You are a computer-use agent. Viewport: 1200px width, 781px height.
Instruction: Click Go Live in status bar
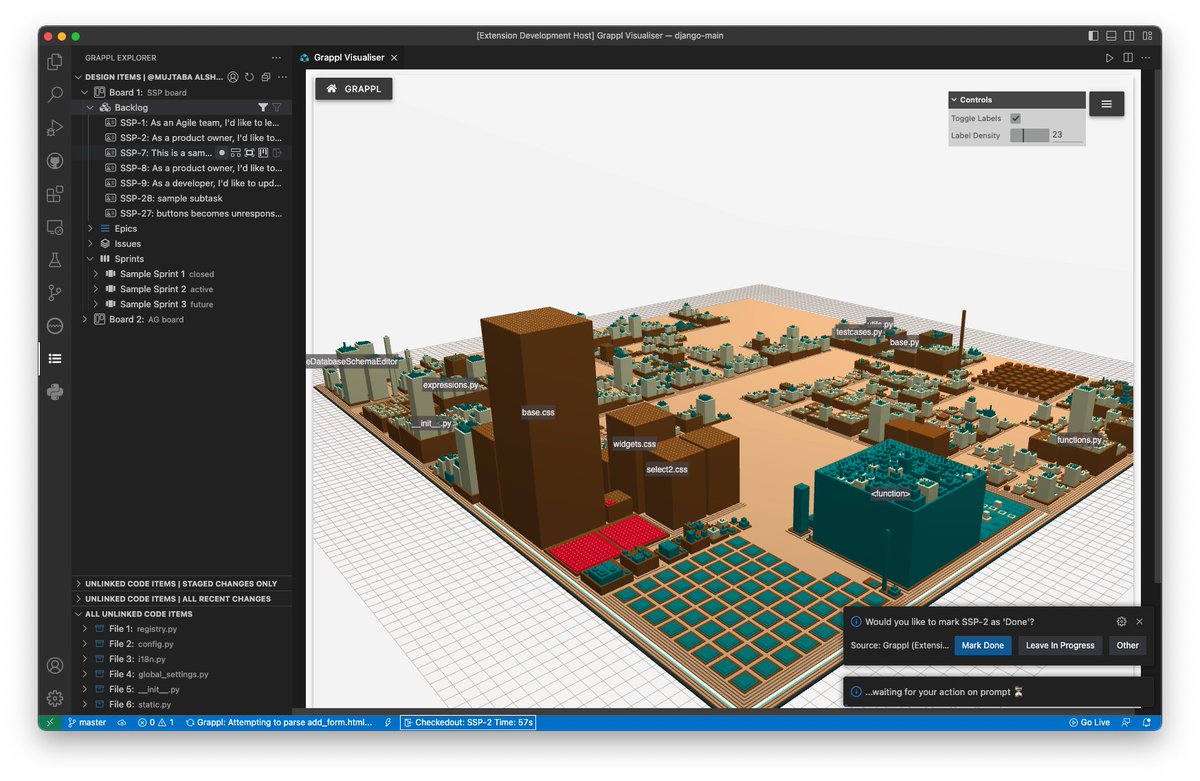tap(1089, 722)
